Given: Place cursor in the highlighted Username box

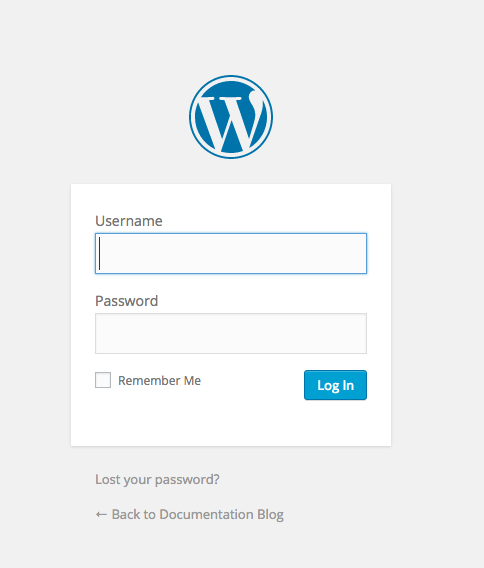Looking at the screenshot, I should point(231,253).
